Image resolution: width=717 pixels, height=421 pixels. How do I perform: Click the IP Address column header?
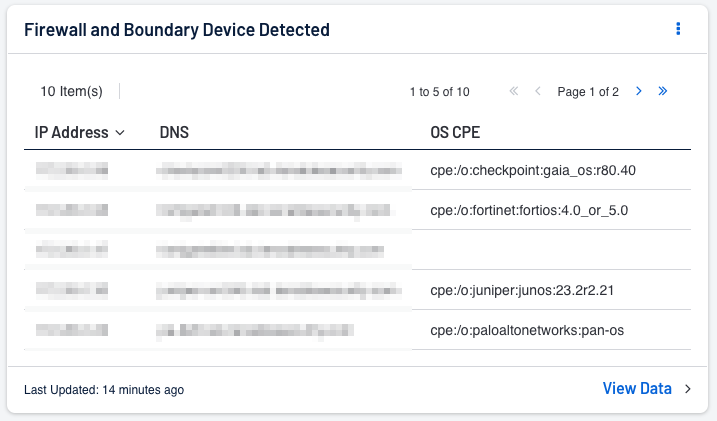coord(71,132)
